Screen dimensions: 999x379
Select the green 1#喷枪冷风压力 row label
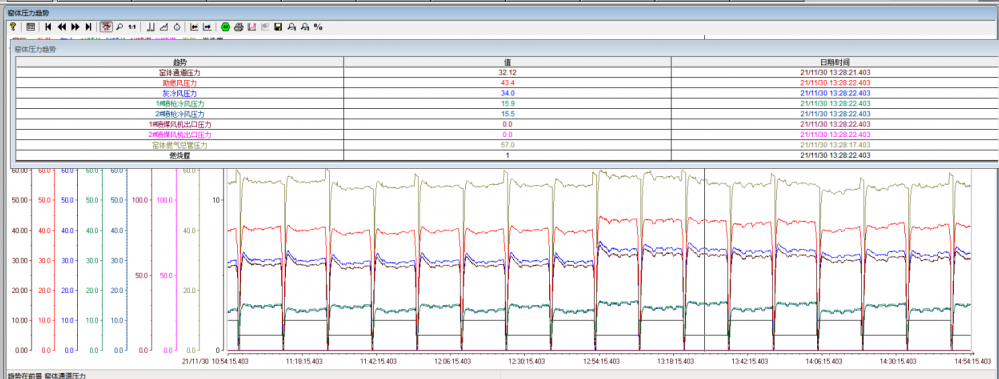tap(180, 103)
